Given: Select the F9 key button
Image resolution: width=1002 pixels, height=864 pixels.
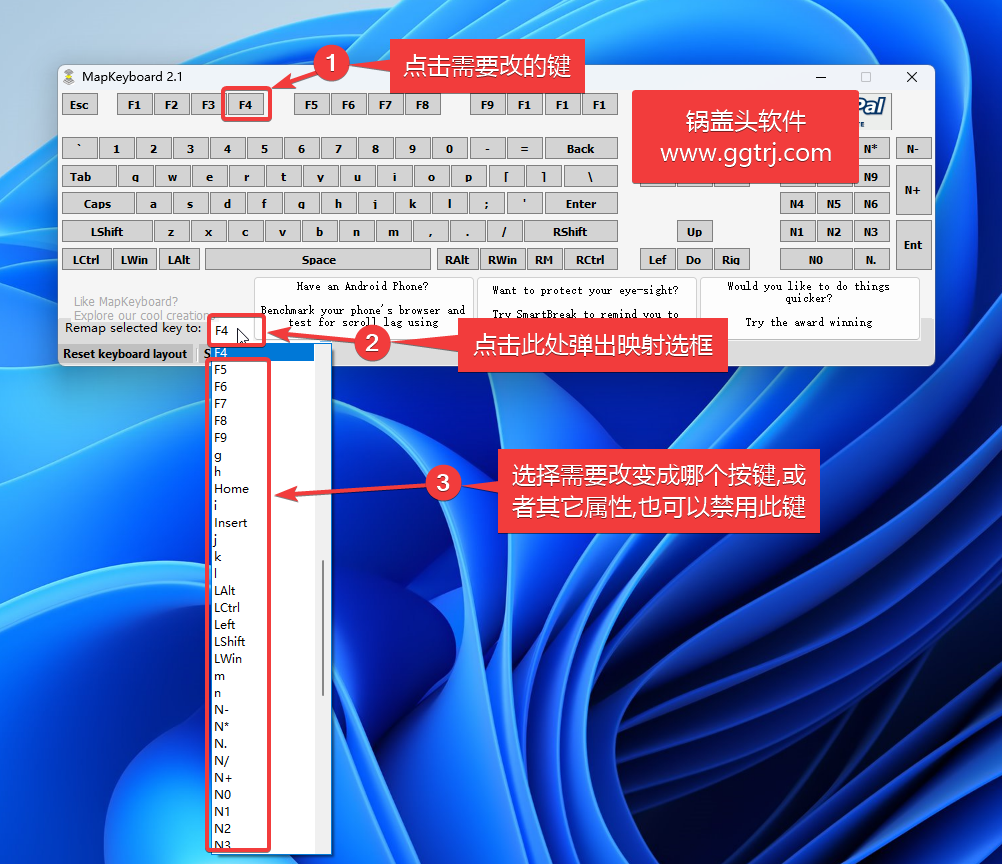Looking at the screenshot, I should [x=488, y=105].
